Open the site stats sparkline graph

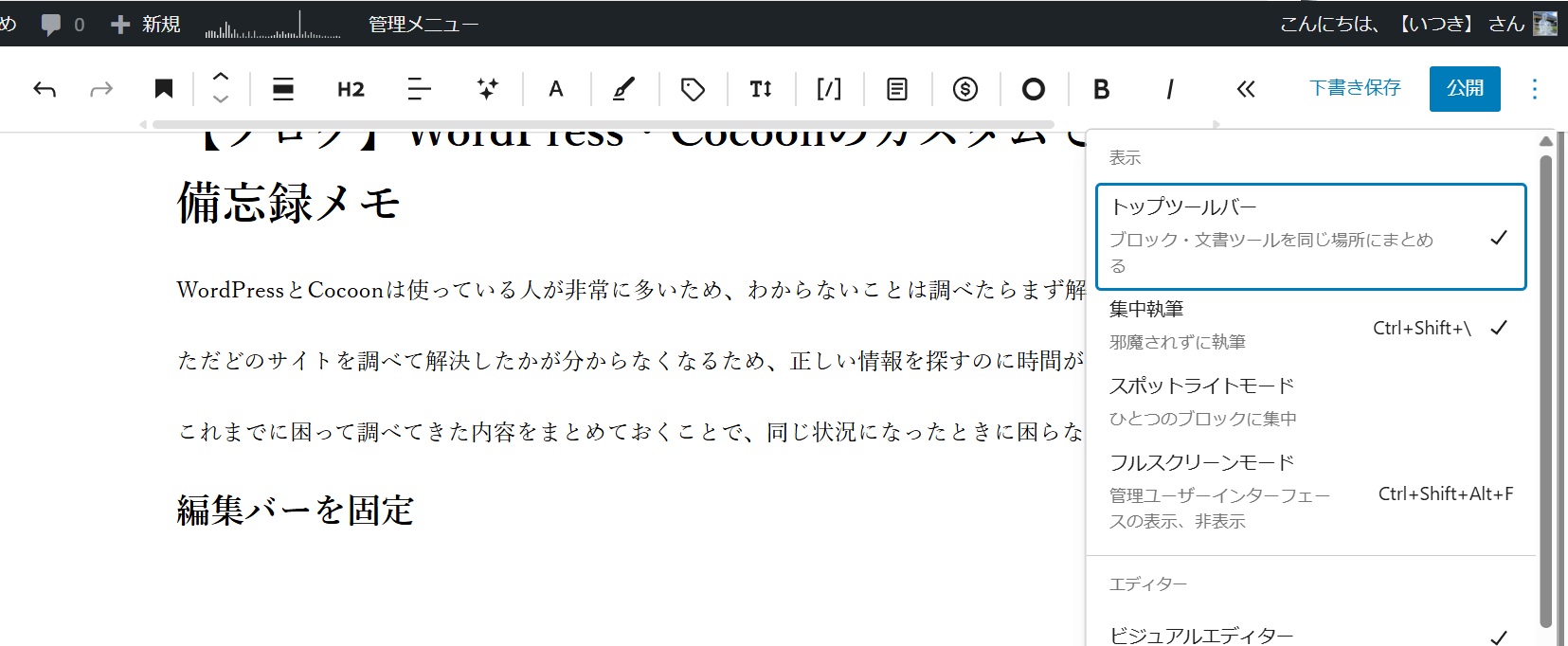[x=273, y=24]
